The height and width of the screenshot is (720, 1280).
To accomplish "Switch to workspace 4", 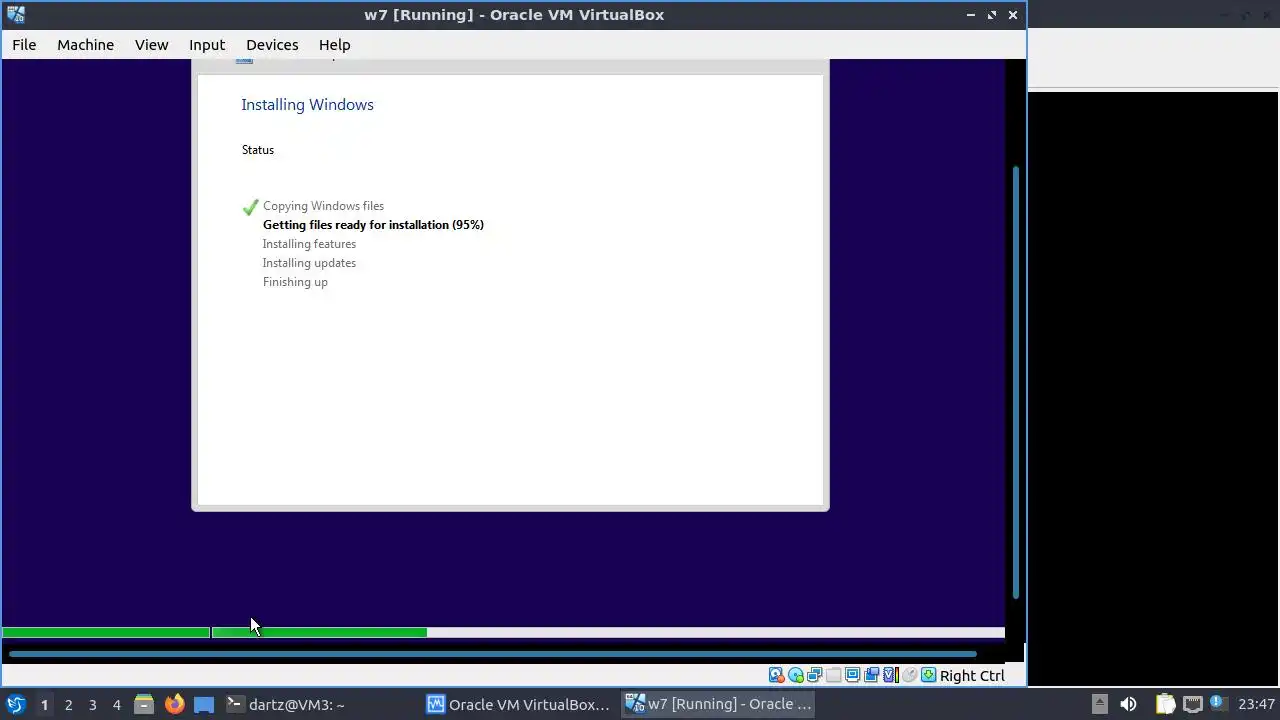I will pos(116,704).
